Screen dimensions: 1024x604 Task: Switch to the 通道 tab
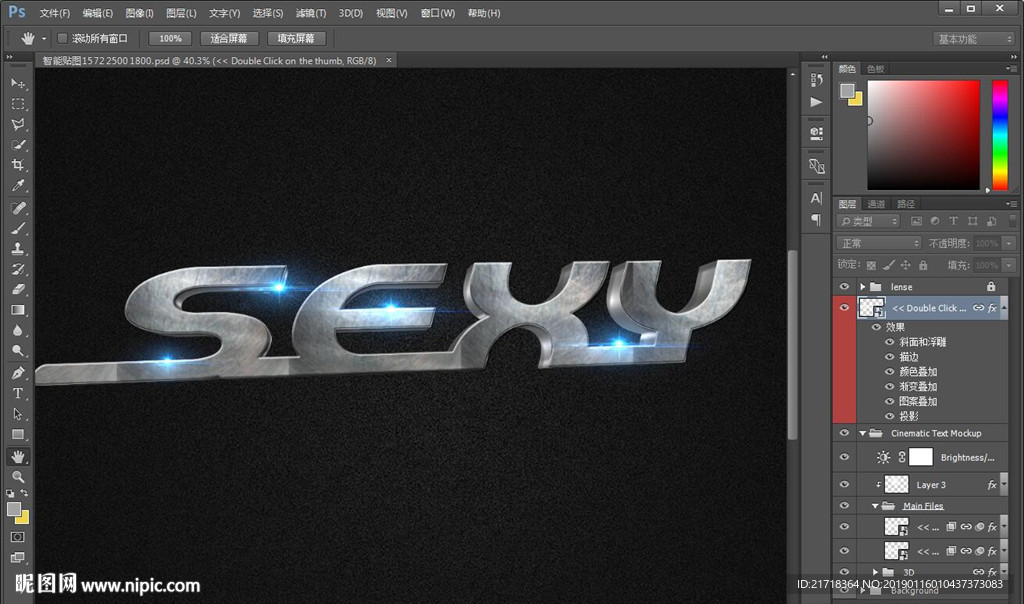pos(876,204)
